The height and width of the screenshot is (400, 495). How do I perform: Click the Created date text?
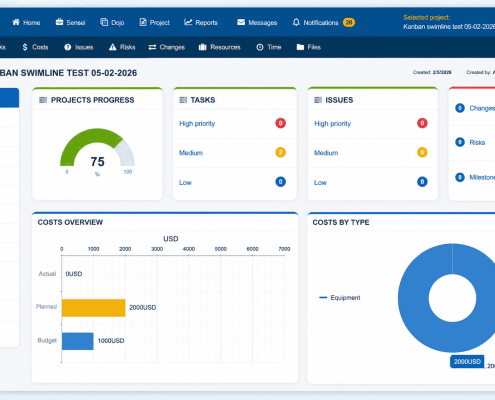click(x=432, y=72)
